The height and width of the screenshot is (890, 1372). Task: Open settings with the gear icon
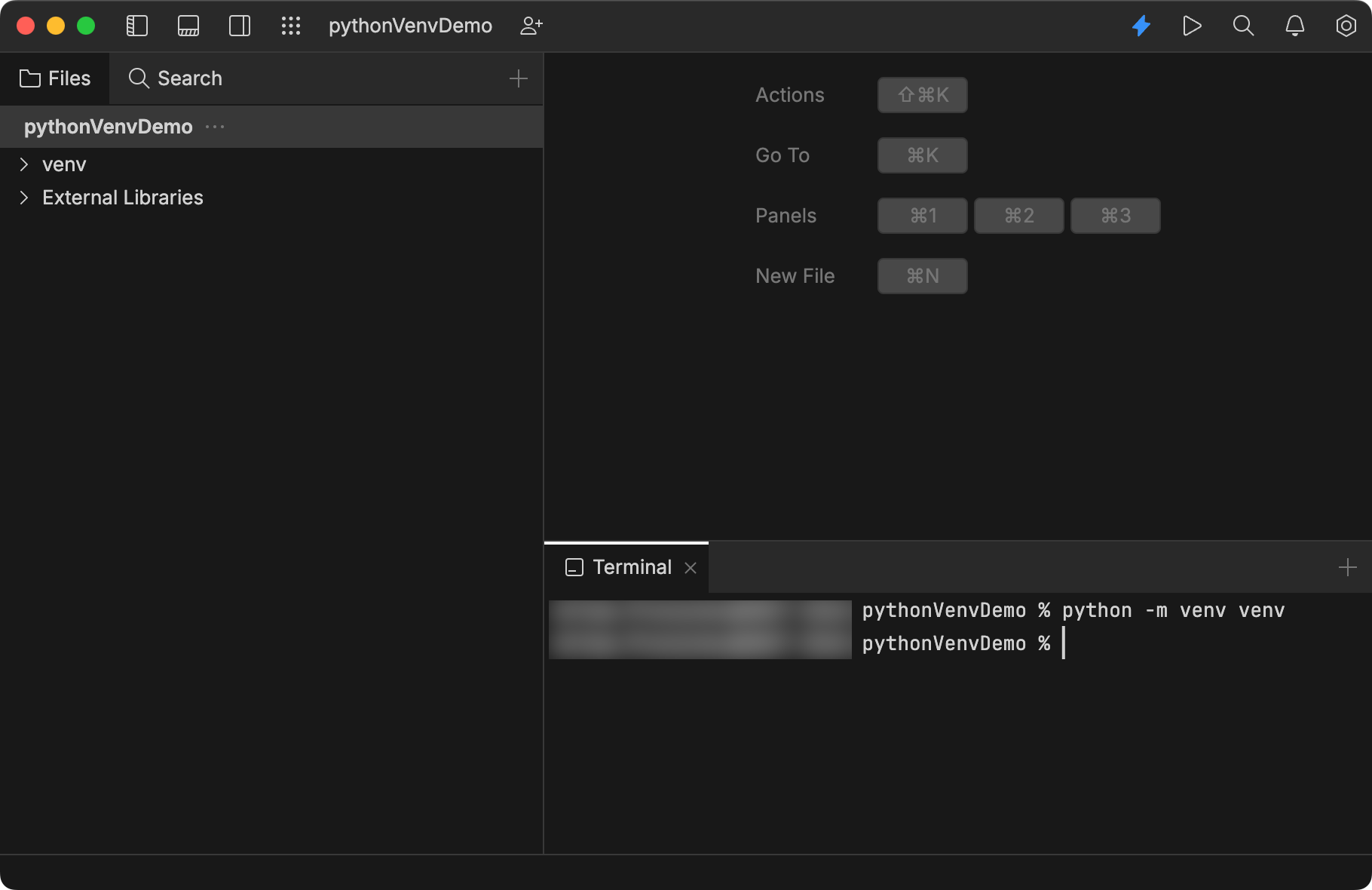click(x=1346, y=25)
